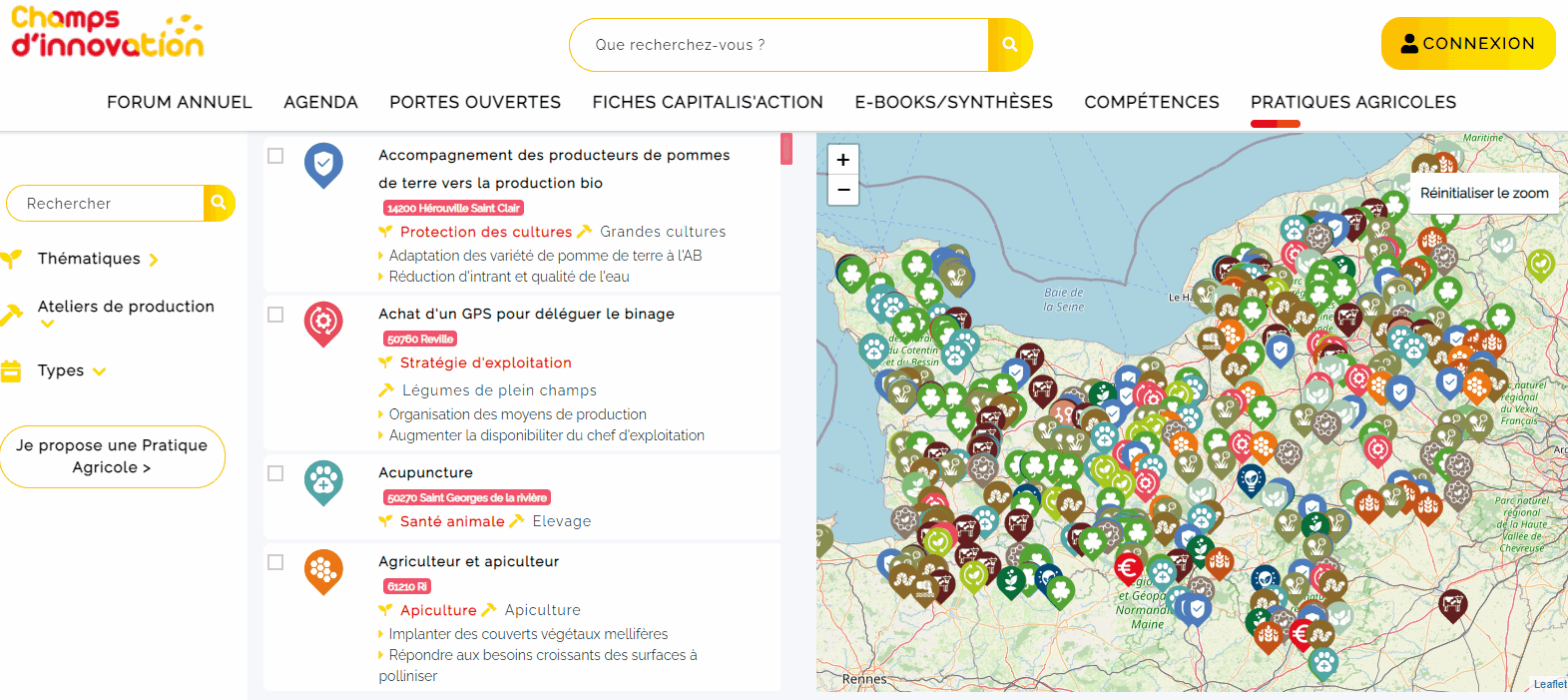Click the teal paw marker icon beside Acupuncture
The width and height of the screenshot is (1568, 700).
[x=323, y=481]
